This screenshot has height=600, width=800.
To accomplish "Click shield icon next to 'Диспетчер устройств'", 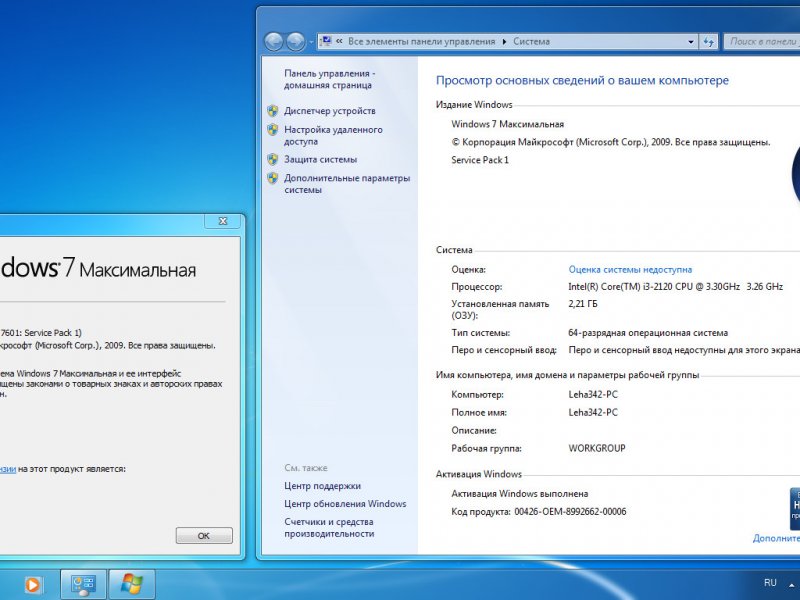I will (x=272, y=111).
